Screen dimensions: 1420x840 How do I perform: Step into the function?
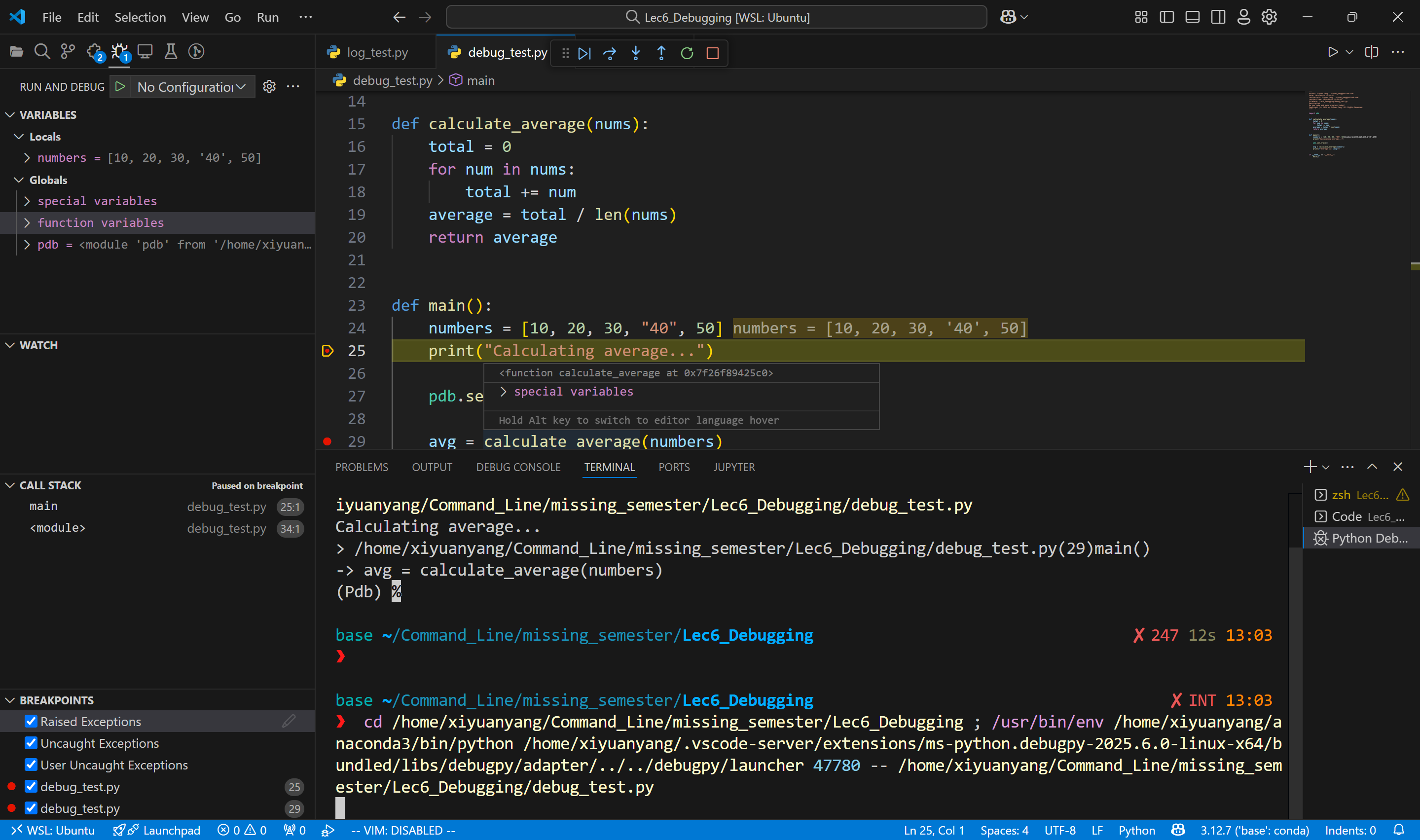[x=636, y=53]
